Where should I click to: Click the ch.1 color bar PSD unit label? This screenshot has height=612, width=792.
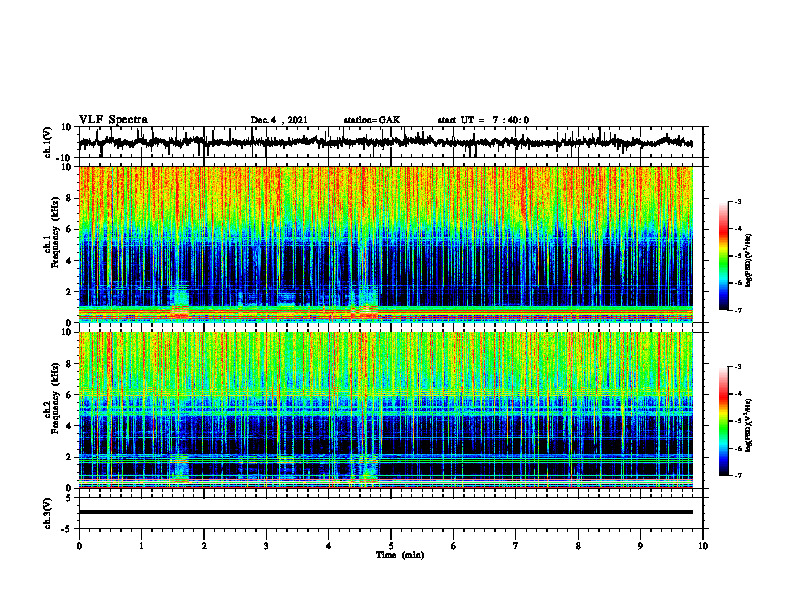coord(749,261)
